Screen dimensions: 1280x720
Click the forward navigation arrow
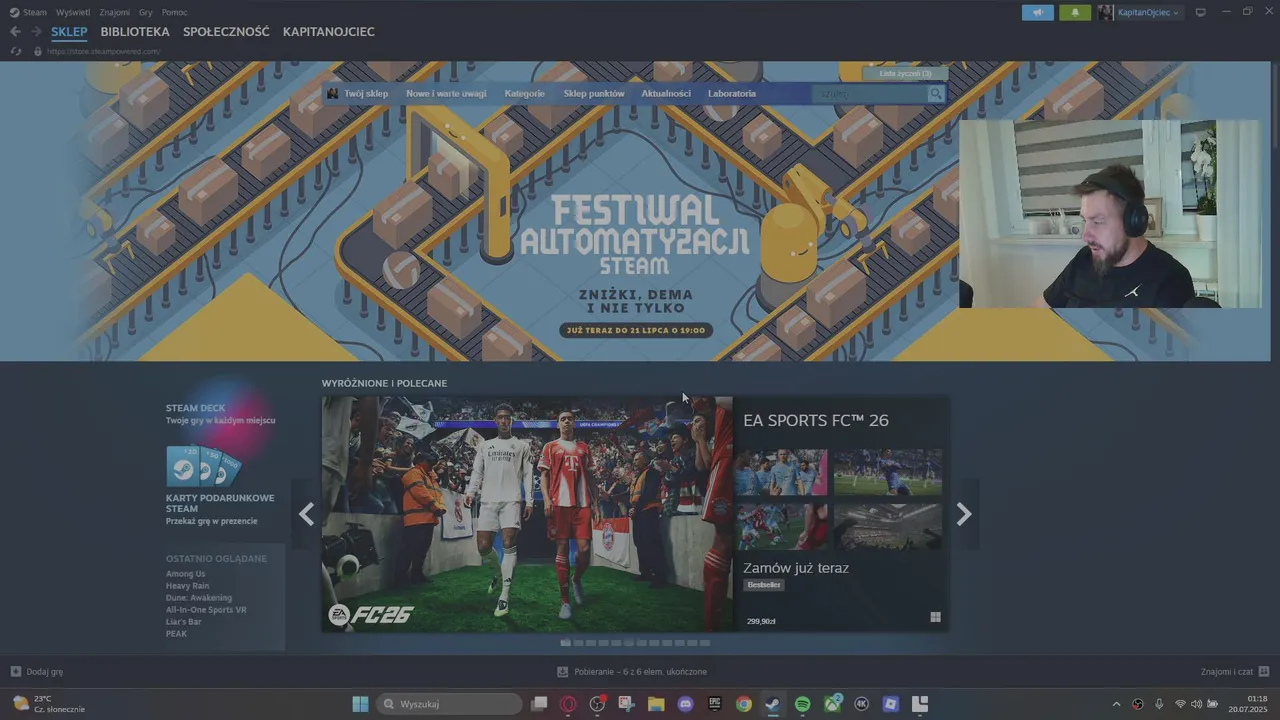tap(36, 32)
